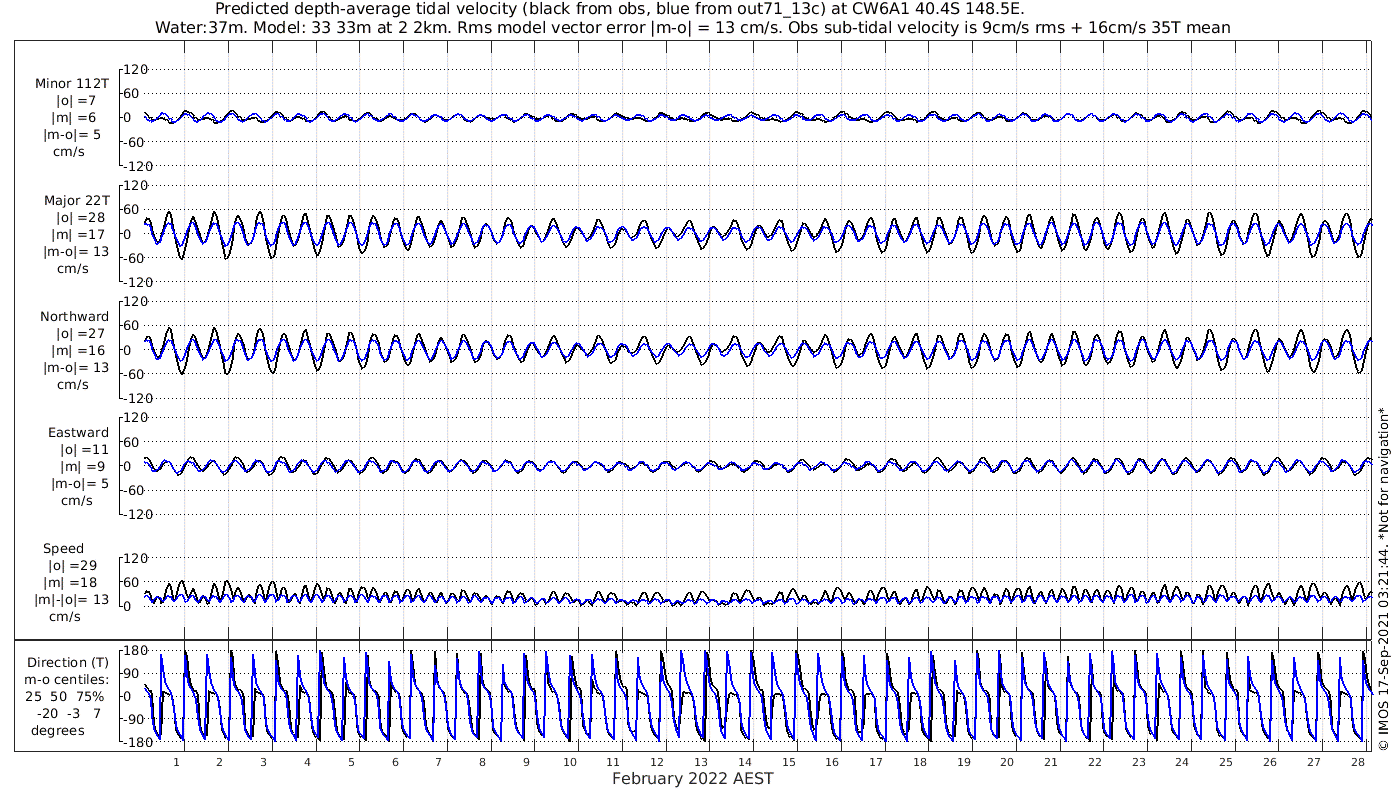
Task: Click the '|o| =7' value in Minor panel
Action: pyautogui.click(x=76, y=100)
